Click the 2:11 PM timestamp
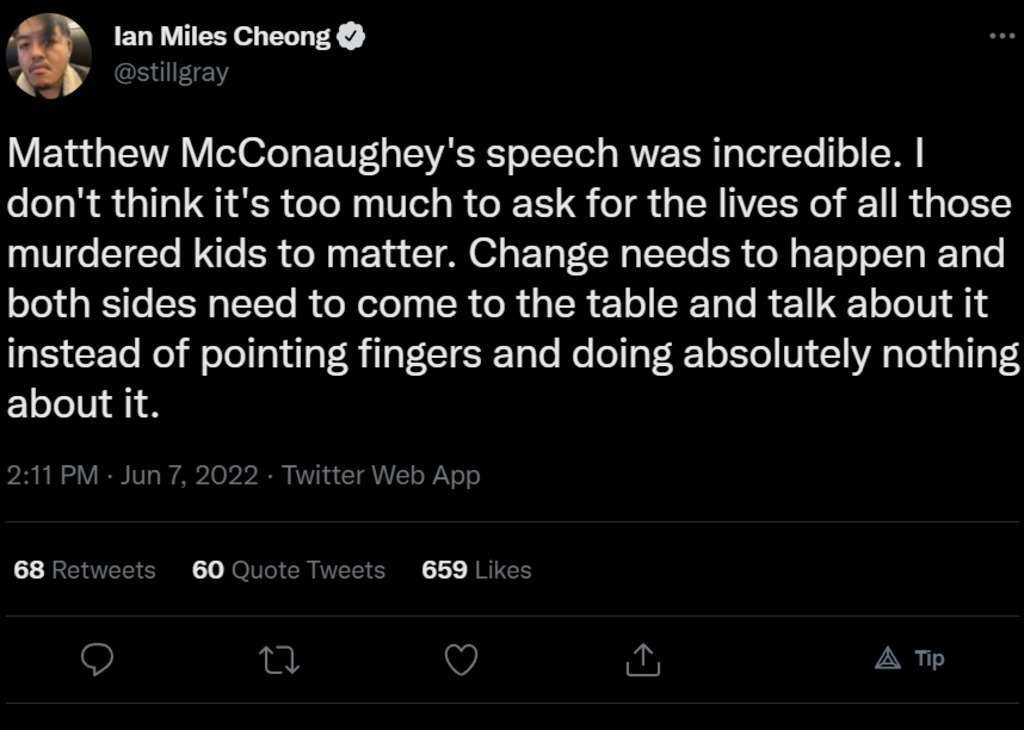 click(52, 475)
